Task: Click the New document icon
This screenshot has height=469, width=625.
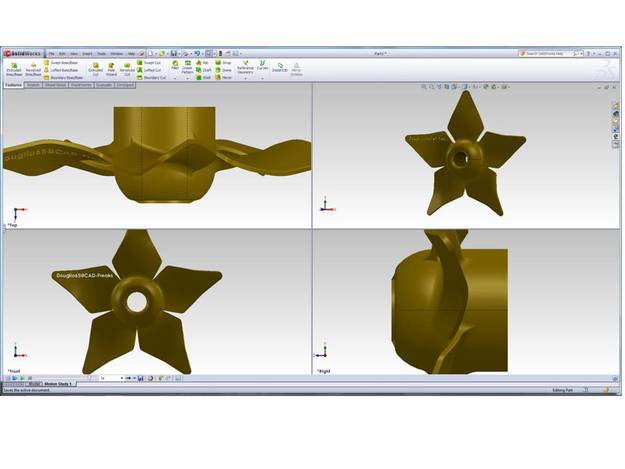Action: (151, 53)
